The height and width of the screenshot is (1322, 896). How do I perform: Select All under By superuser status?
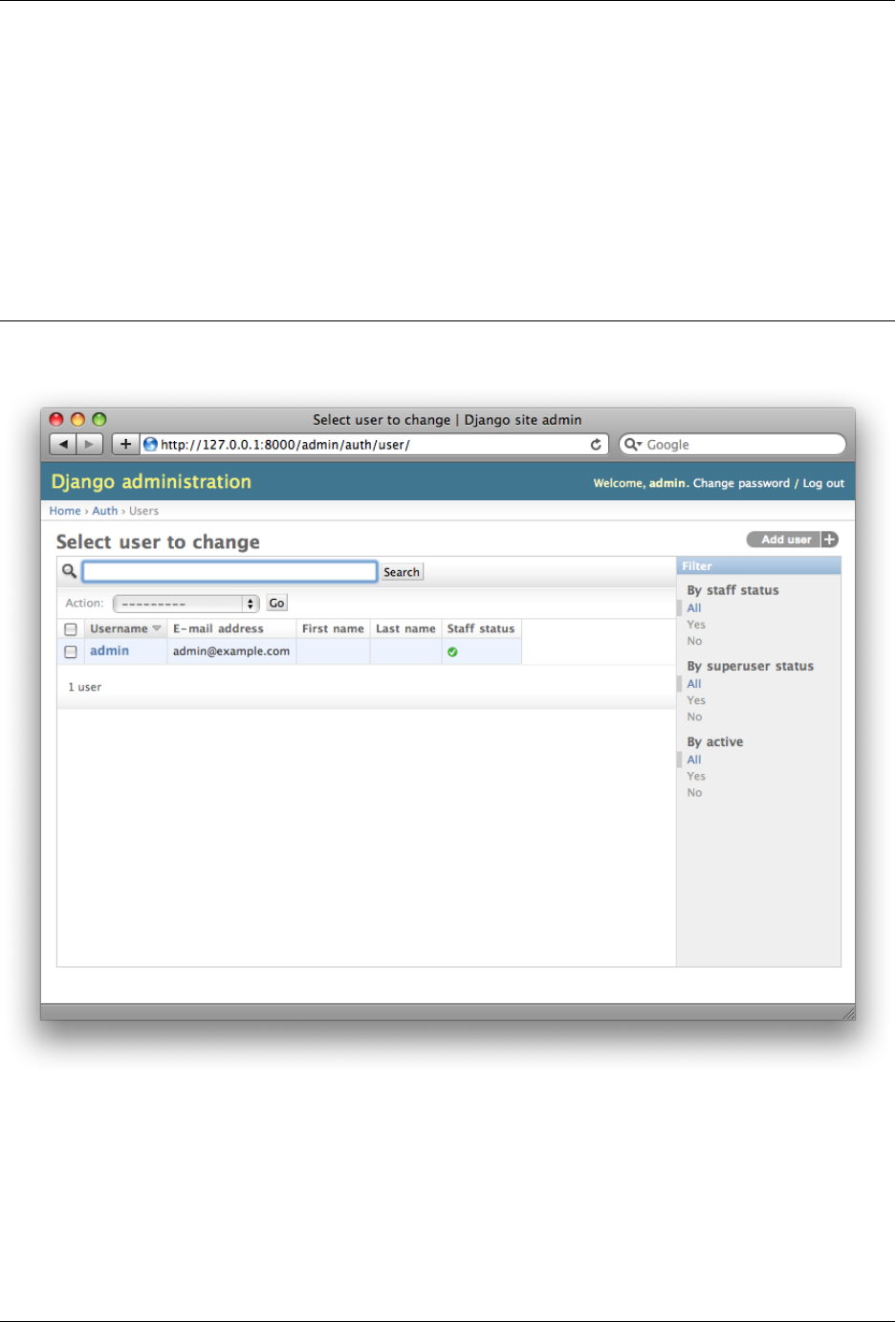(x=694, y=684)
